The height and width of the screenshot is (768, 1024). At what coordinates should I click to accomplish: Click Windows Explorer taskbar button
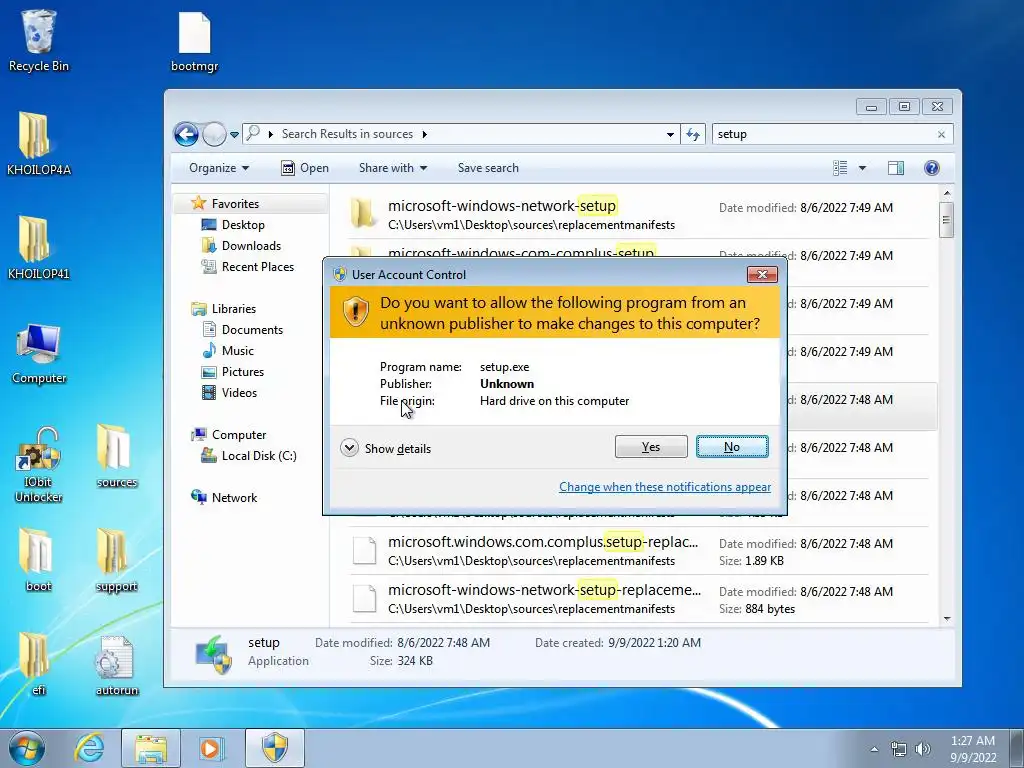click(151, 748)
